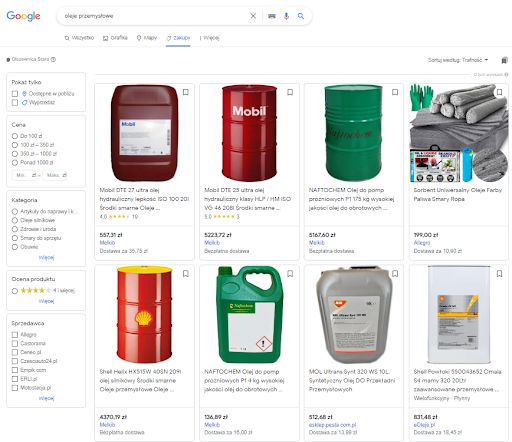Viewport: 512px width, 442px height.
Task: Select price 'Do 100 zł'
Action: (x=15, y=136)
